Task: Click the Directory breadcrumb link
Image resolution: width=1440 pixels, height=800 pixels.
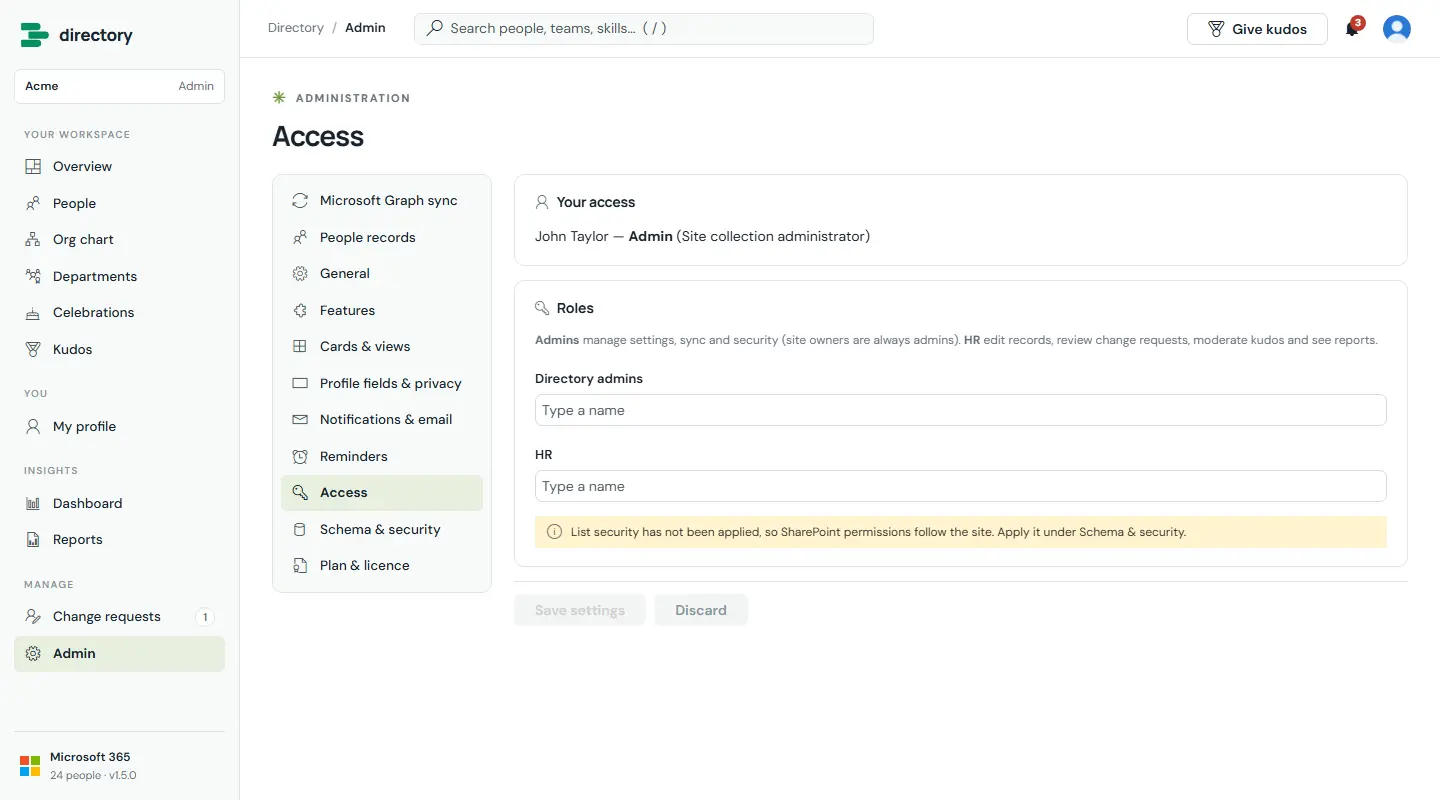Action: (x=296, y=28)
